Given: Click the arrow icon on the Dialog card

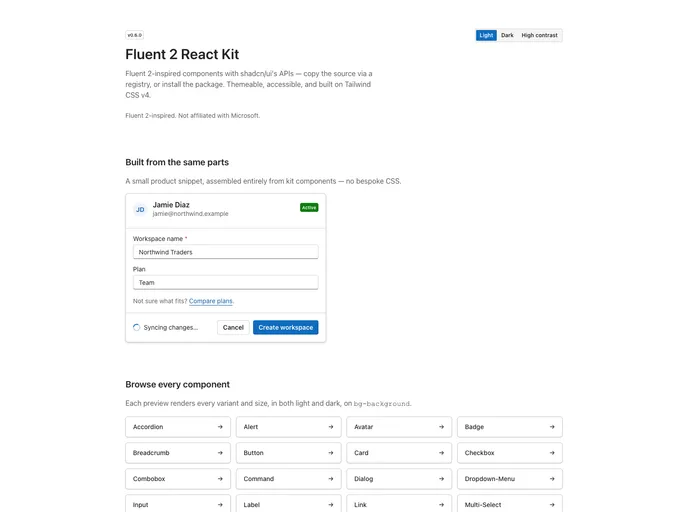Looking at the screenshot, I should (x=441, y=479).
